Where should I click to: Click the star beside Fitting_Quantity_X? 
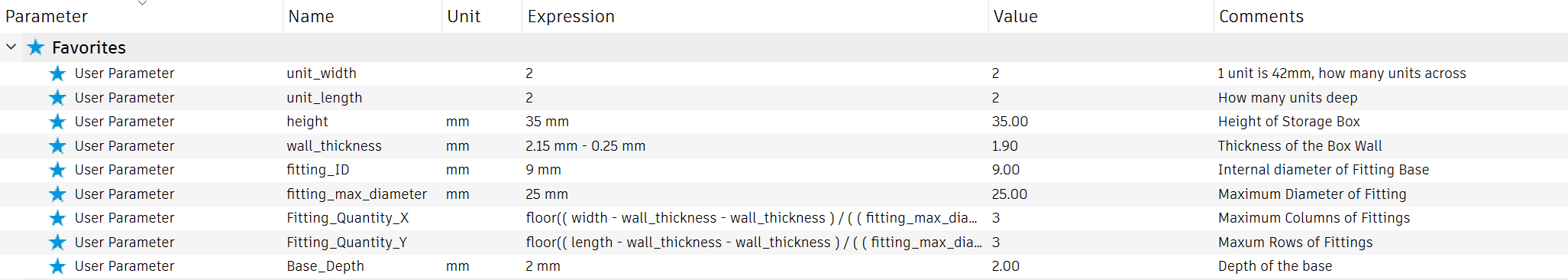pyautogui.click(x=57, y=218)
